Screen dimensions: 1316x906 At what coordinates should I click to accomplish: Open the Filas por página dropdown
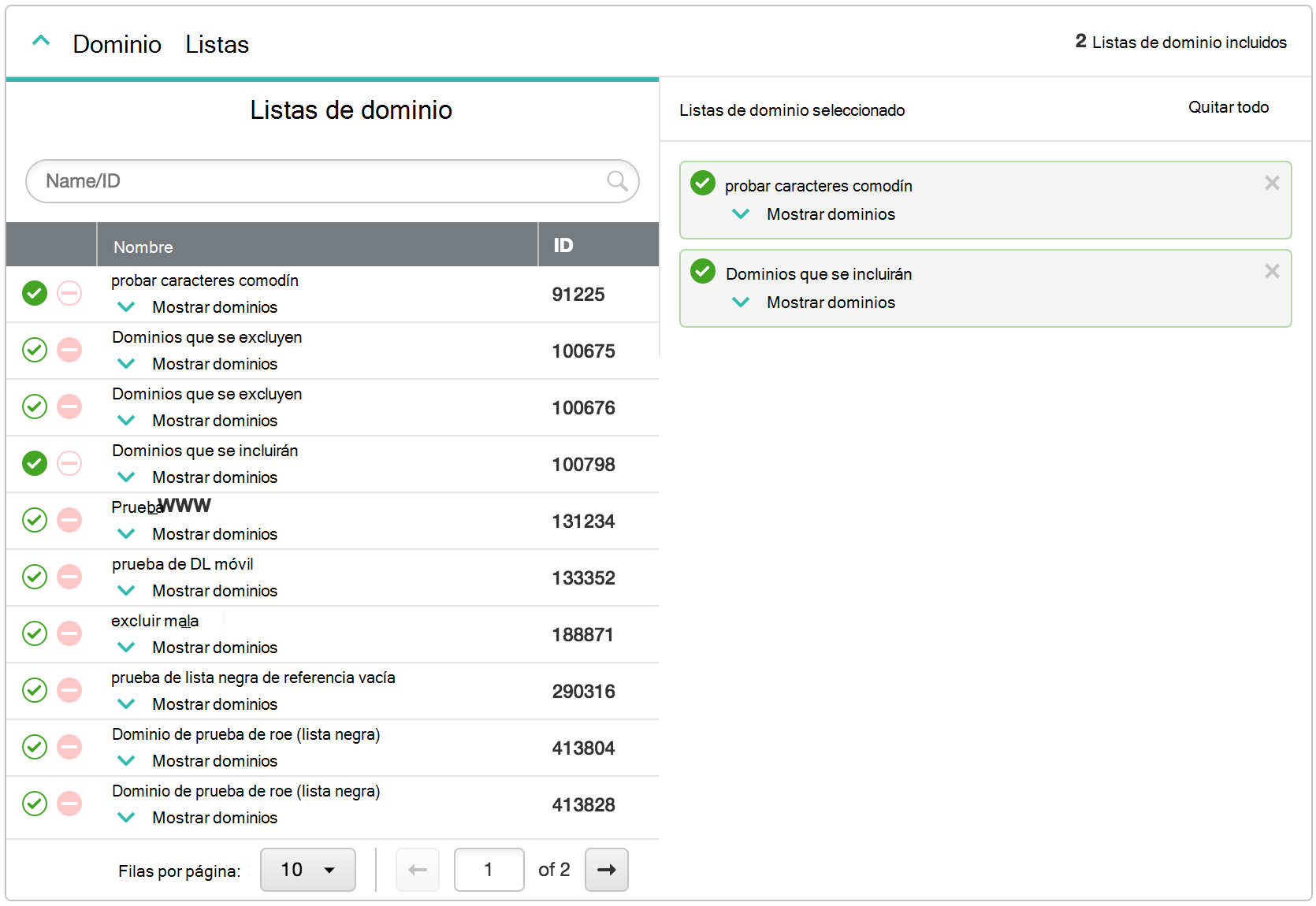[308, 870]
